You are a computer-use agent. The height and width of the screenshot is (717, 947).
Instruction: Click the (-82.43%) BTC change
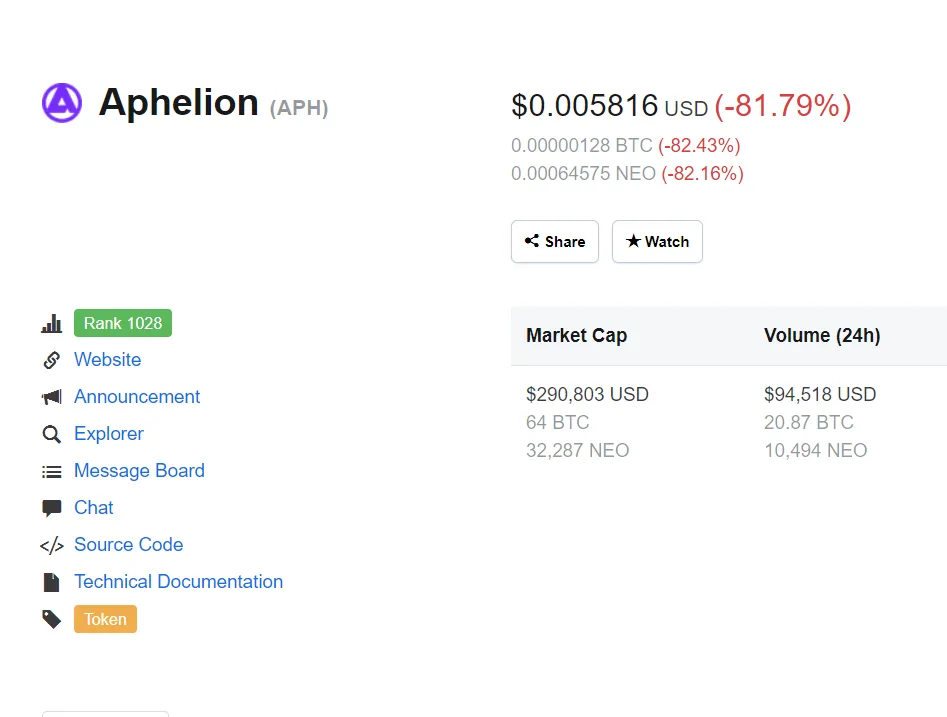point(699,146)
